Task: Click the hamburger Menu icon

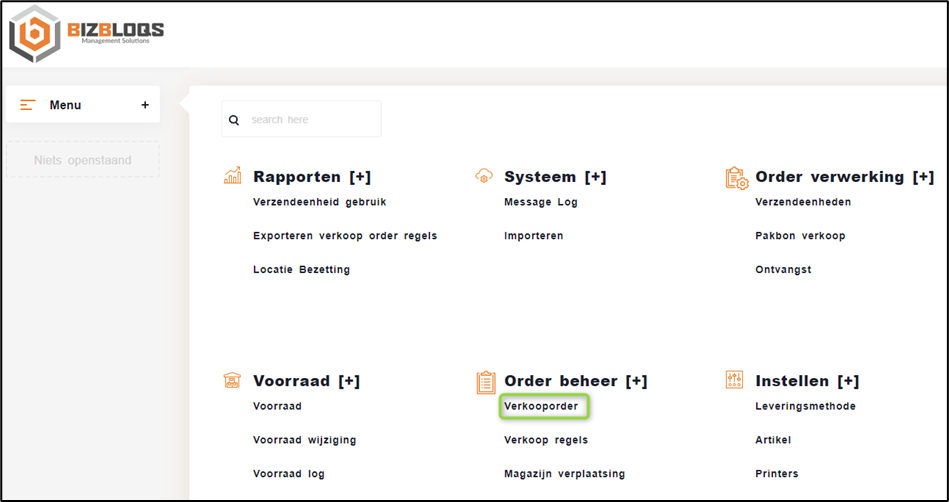Action: [28, 105]
